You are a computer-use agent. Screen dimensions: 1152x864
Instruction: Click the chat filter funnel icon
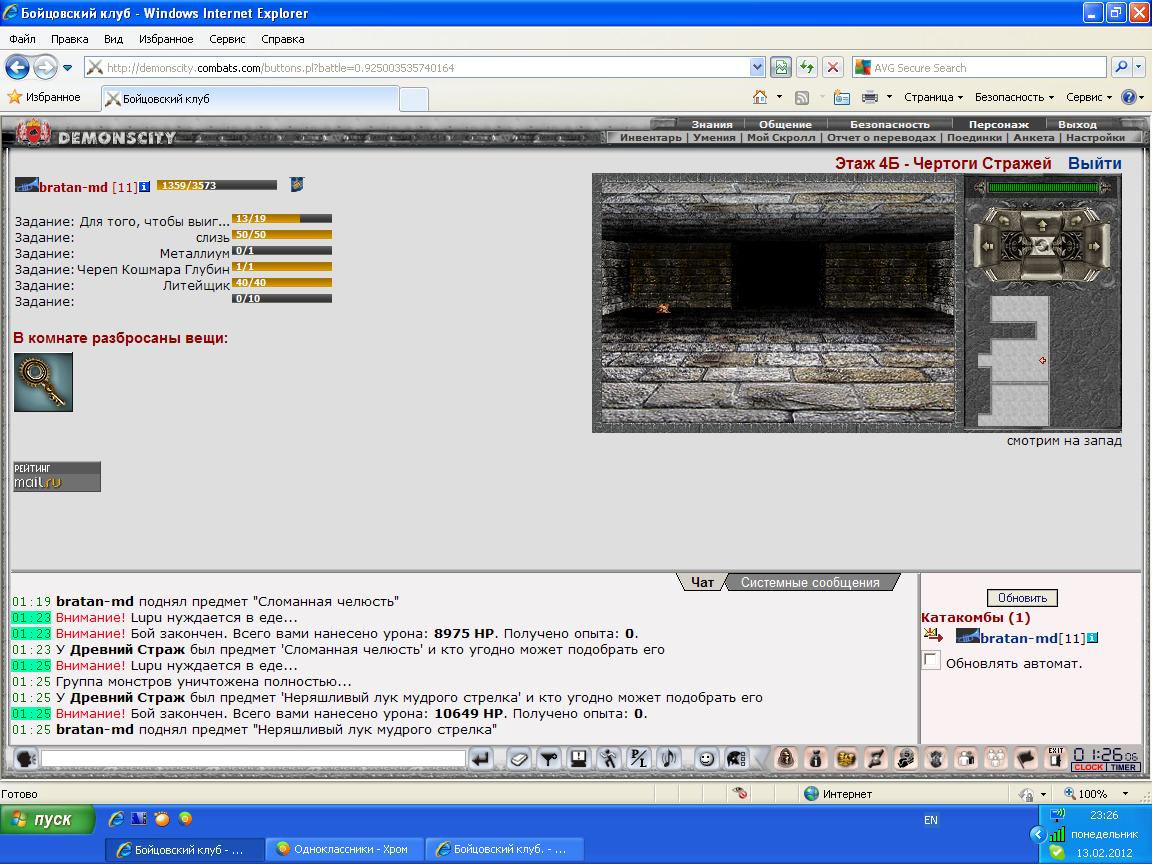point(549,758)
